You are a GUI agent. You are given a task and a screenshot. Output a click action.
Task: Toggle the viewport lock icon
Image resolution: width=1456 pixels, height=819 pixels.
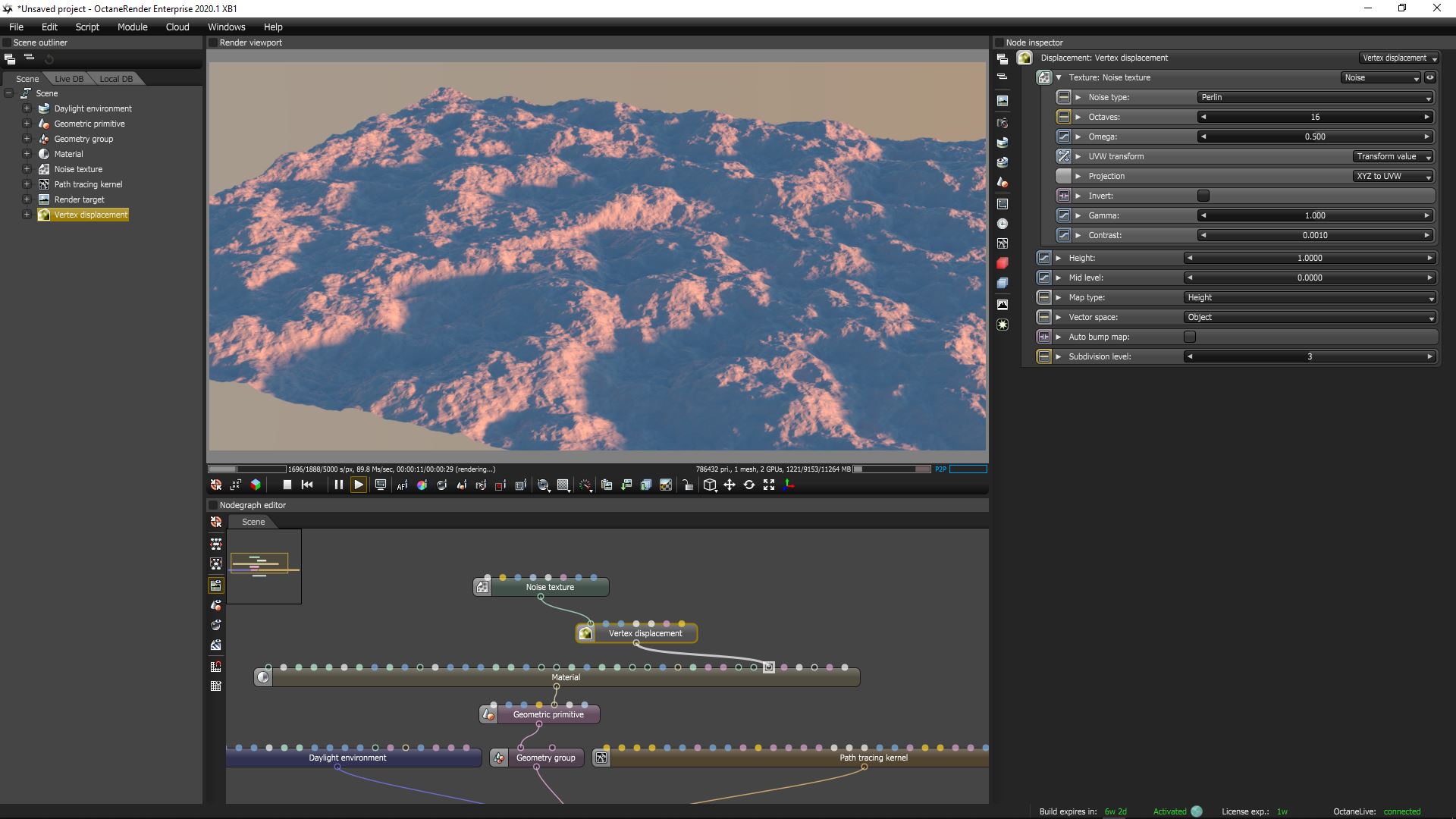687,485
